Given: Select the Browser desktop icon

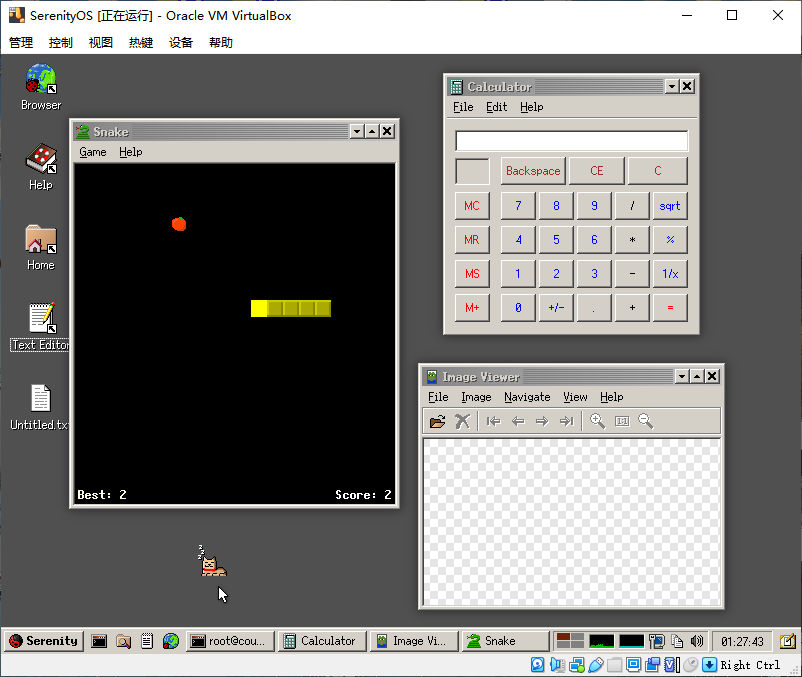Looking at the screenshot, I should click(41, 87).
